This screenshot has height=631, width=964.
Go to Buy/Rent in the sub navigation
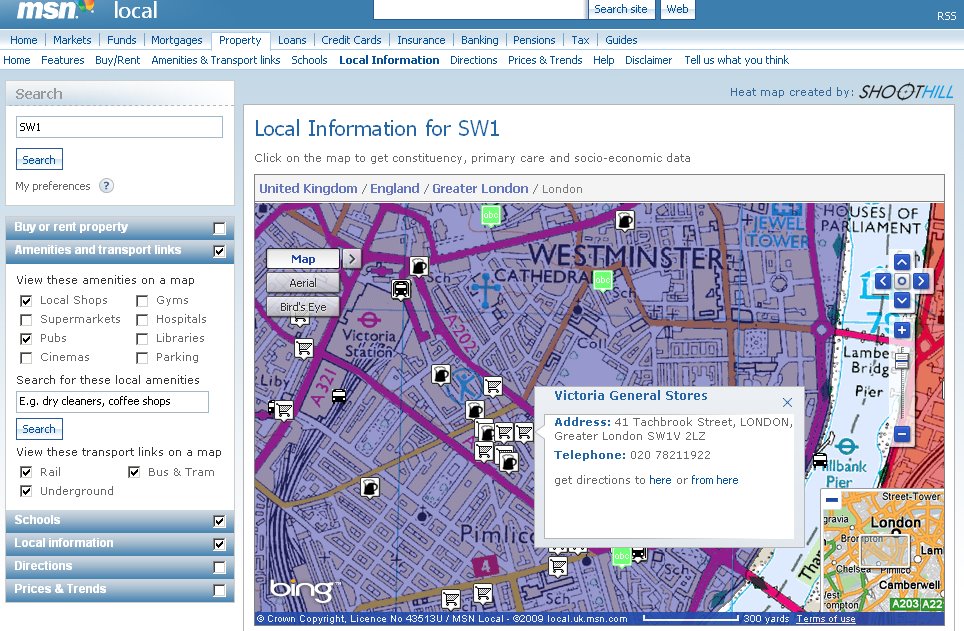pyautogui.click(x=117, y=60)
